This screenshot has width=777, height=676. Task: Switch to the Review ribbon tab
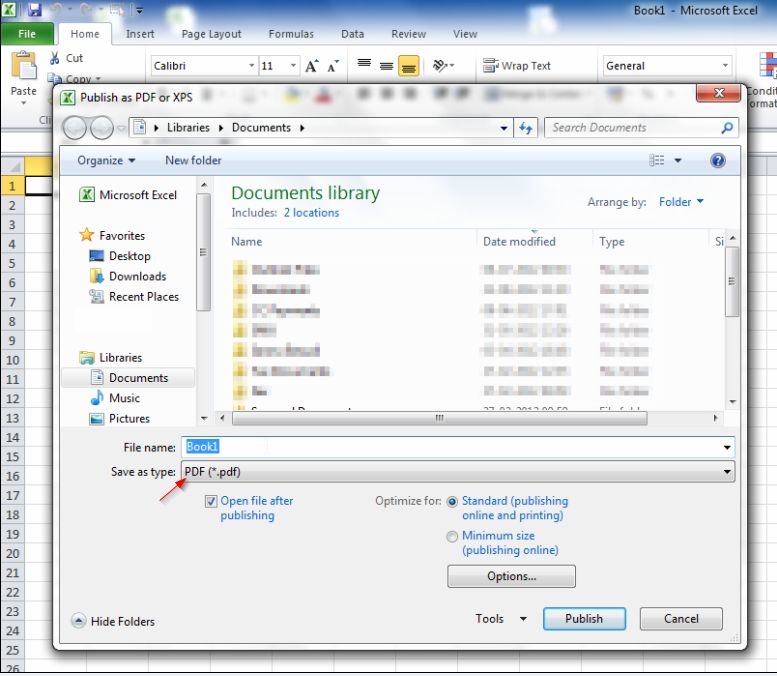(x=408, y=34)
